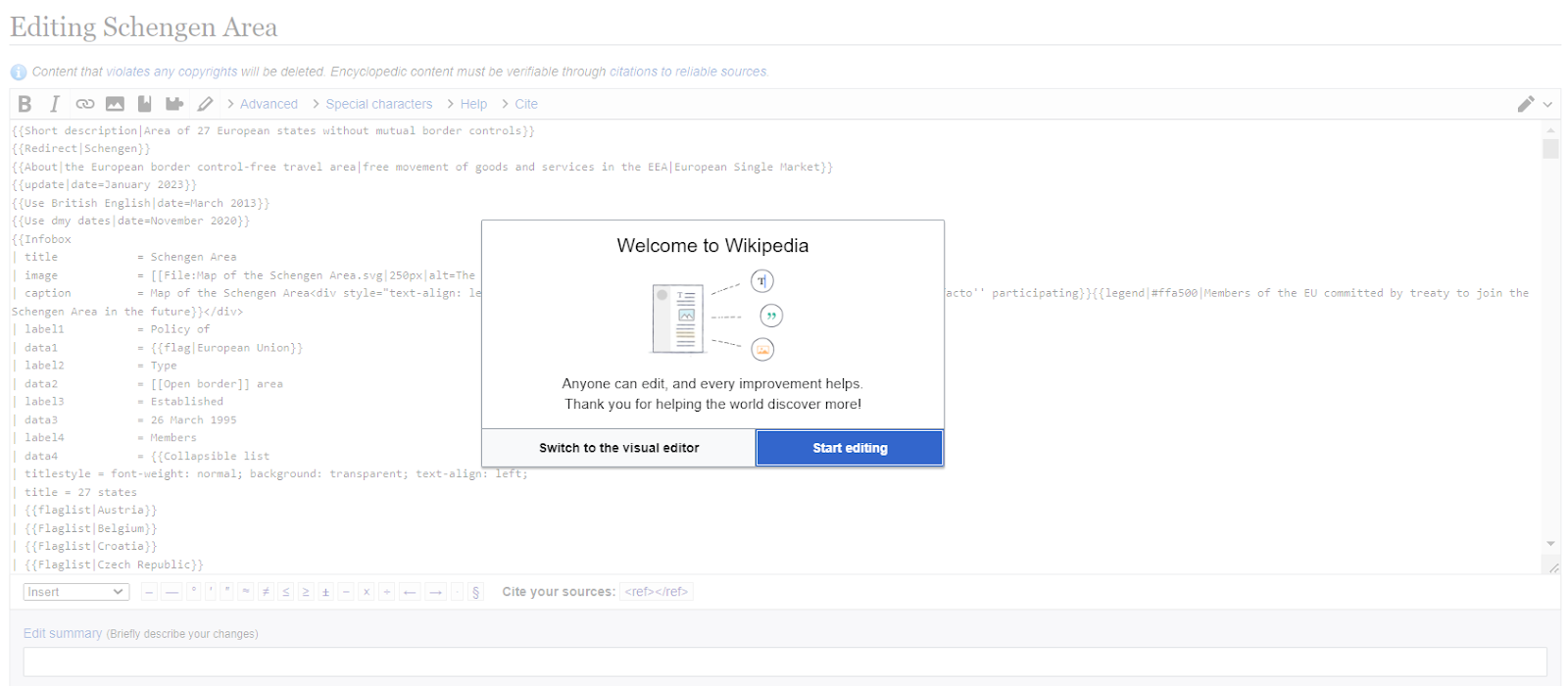The image size is (1568, 686).
Task: Open the editor switch pencil menu
Action: [x=1534, y=104]
